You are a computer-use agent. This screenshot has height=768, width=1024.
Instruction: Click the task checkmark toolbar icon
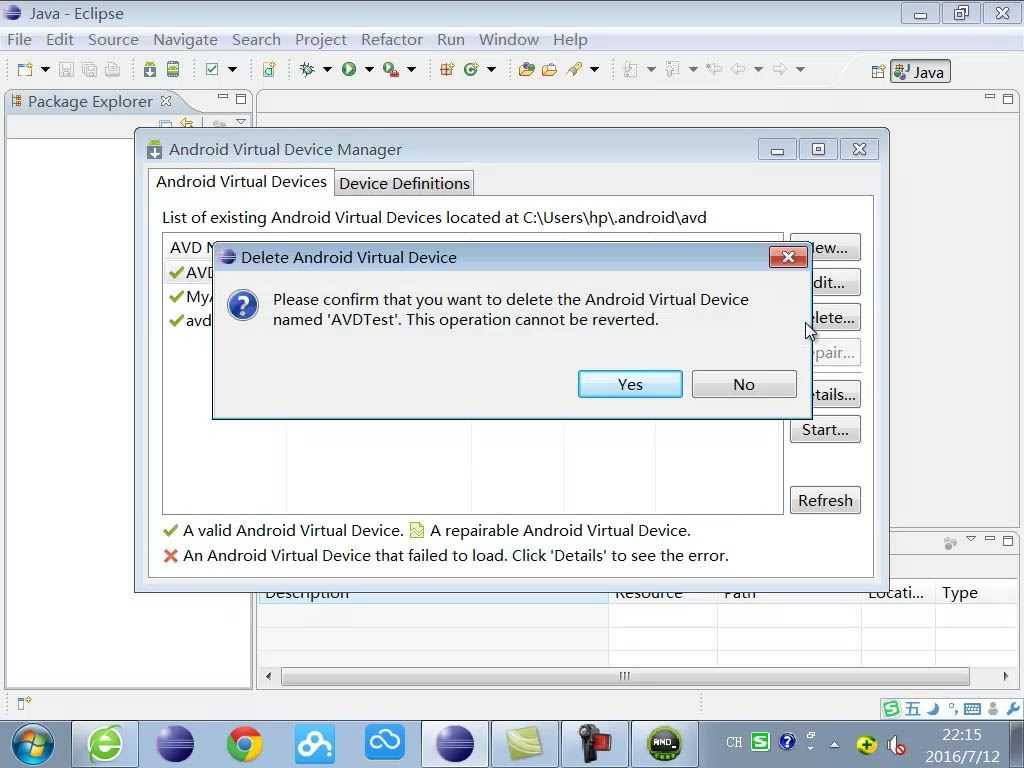[x=212, y=69]
